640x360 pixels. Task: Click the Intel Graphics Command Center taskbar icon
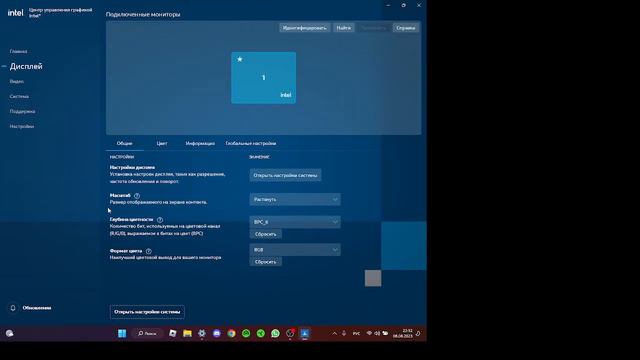tap(304, 333)
